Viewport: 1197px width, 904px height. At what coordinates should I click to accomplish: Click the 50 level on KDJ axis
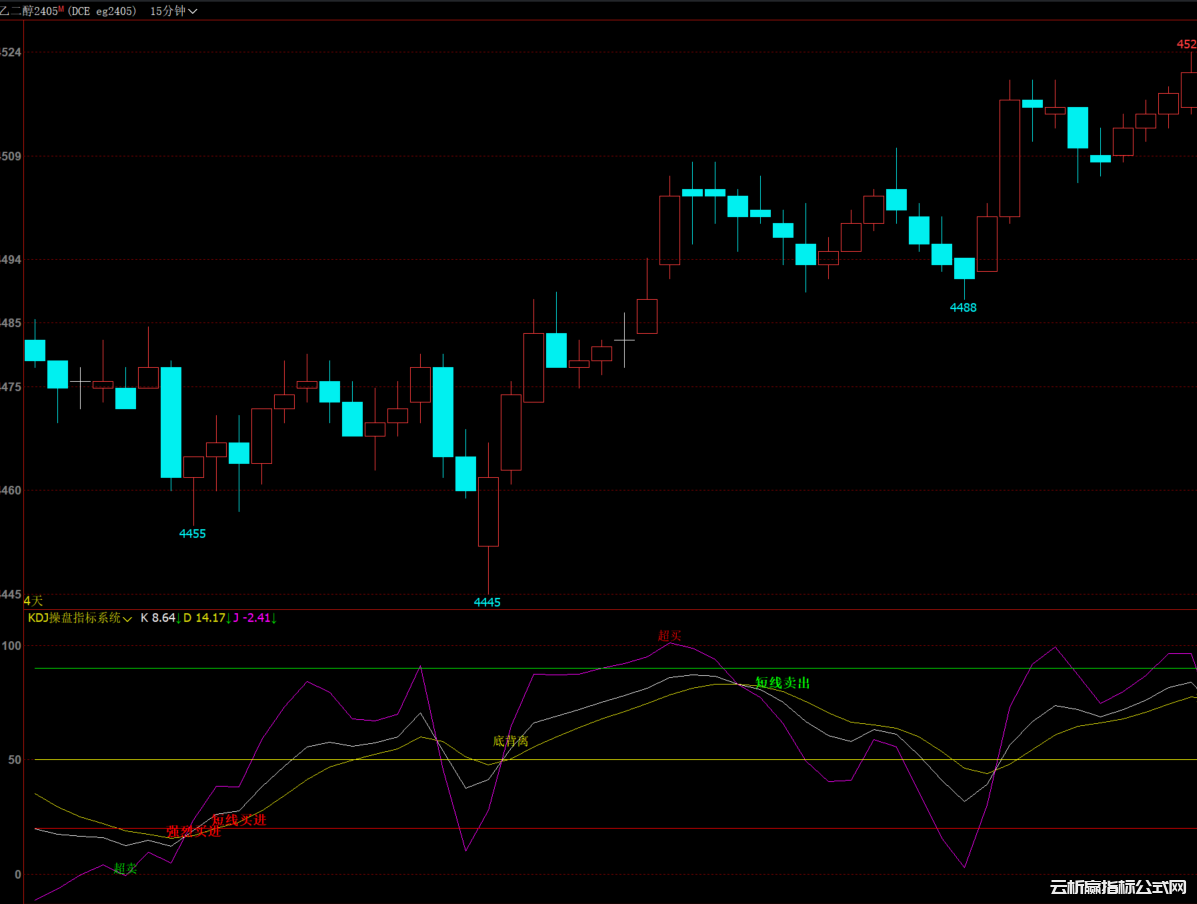click(15, 760)
